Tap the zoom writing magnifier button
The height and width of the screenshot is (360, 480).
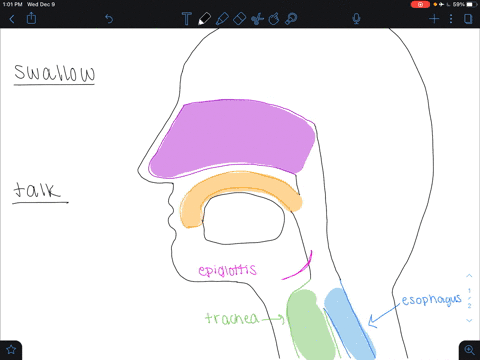pos(469,350)
